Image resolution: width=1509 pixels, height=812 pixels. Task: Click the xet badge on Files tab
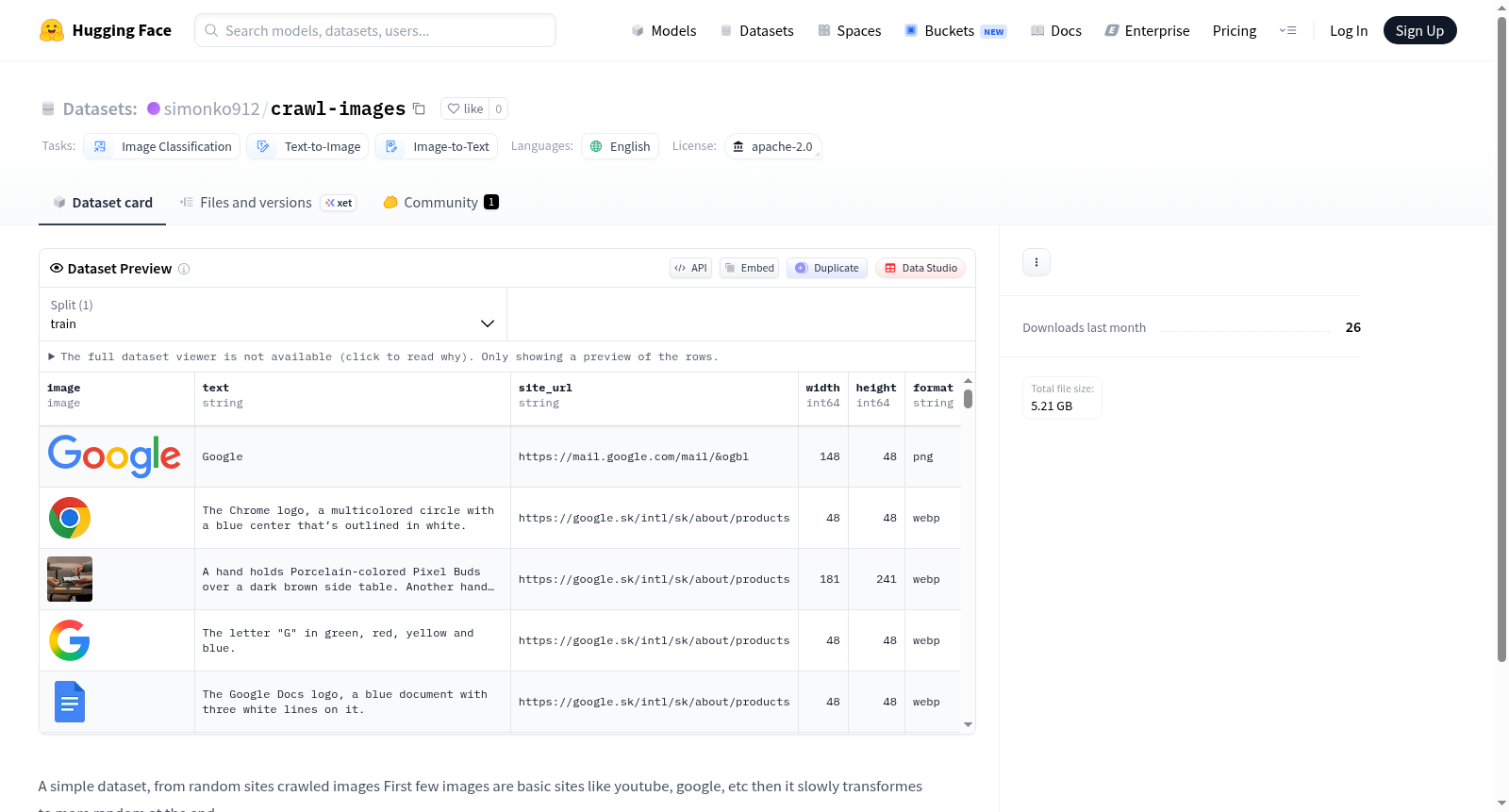click(339, 203)
